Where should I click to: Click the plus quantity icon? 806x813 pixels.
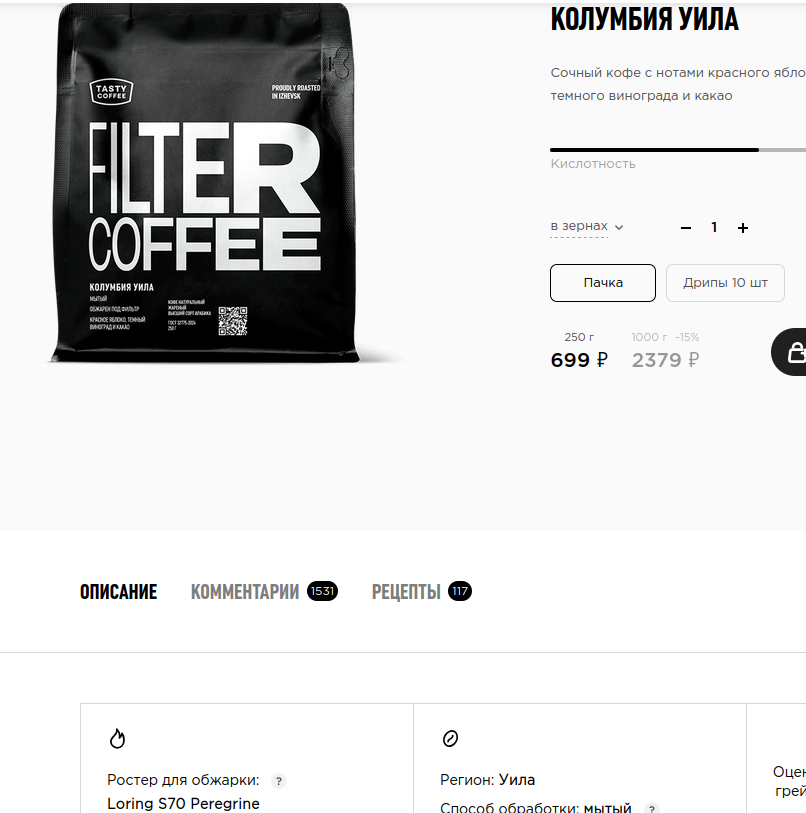coord(743,228)
